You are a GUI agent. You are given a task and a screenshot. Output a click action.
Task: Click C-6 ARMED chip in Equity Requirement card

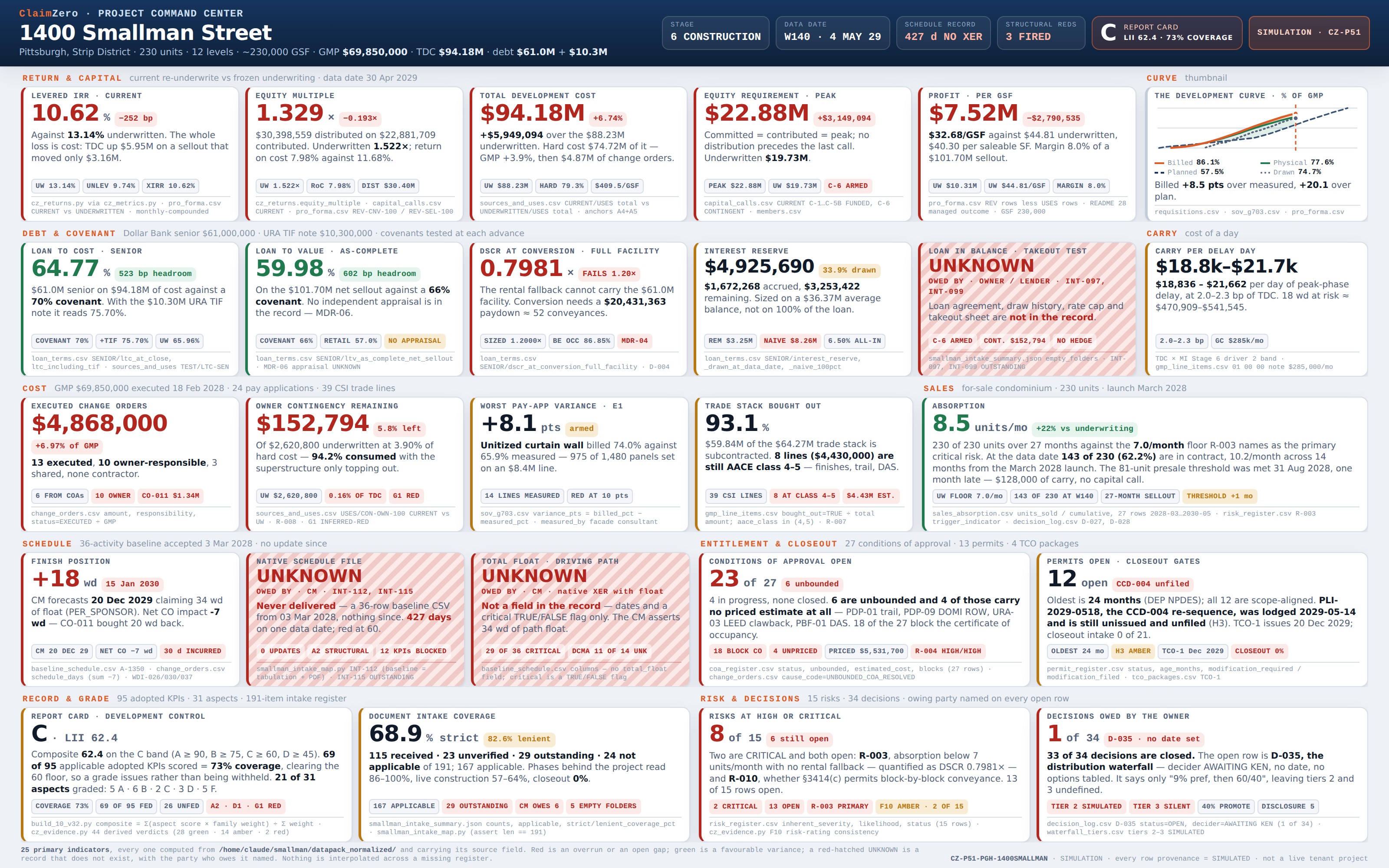click(x=848, y=186)
